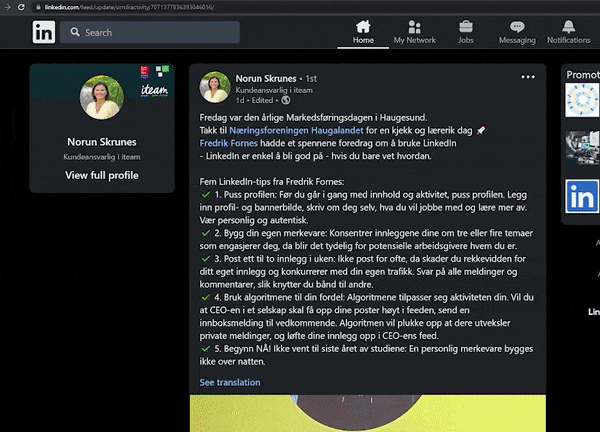600x432 pixels.
Task: Open the Jobs tab
Action: click(x=466, y=33)
